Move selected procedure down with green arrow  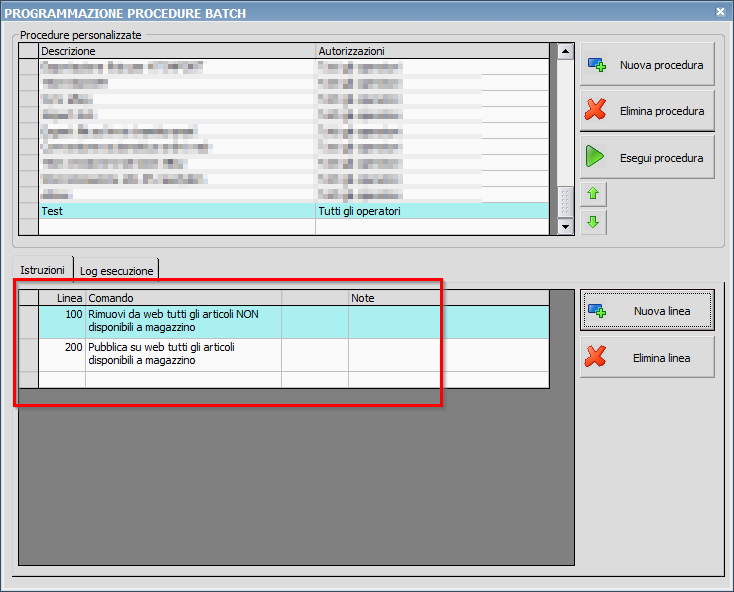593,222
